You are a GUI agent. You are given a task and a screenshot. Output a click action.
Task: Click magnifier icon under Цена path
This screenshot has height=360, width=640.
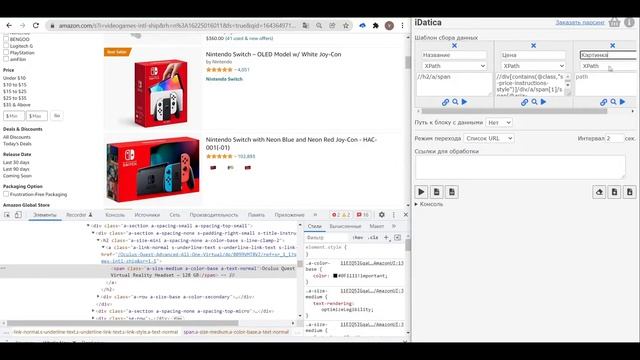[534, 102]
